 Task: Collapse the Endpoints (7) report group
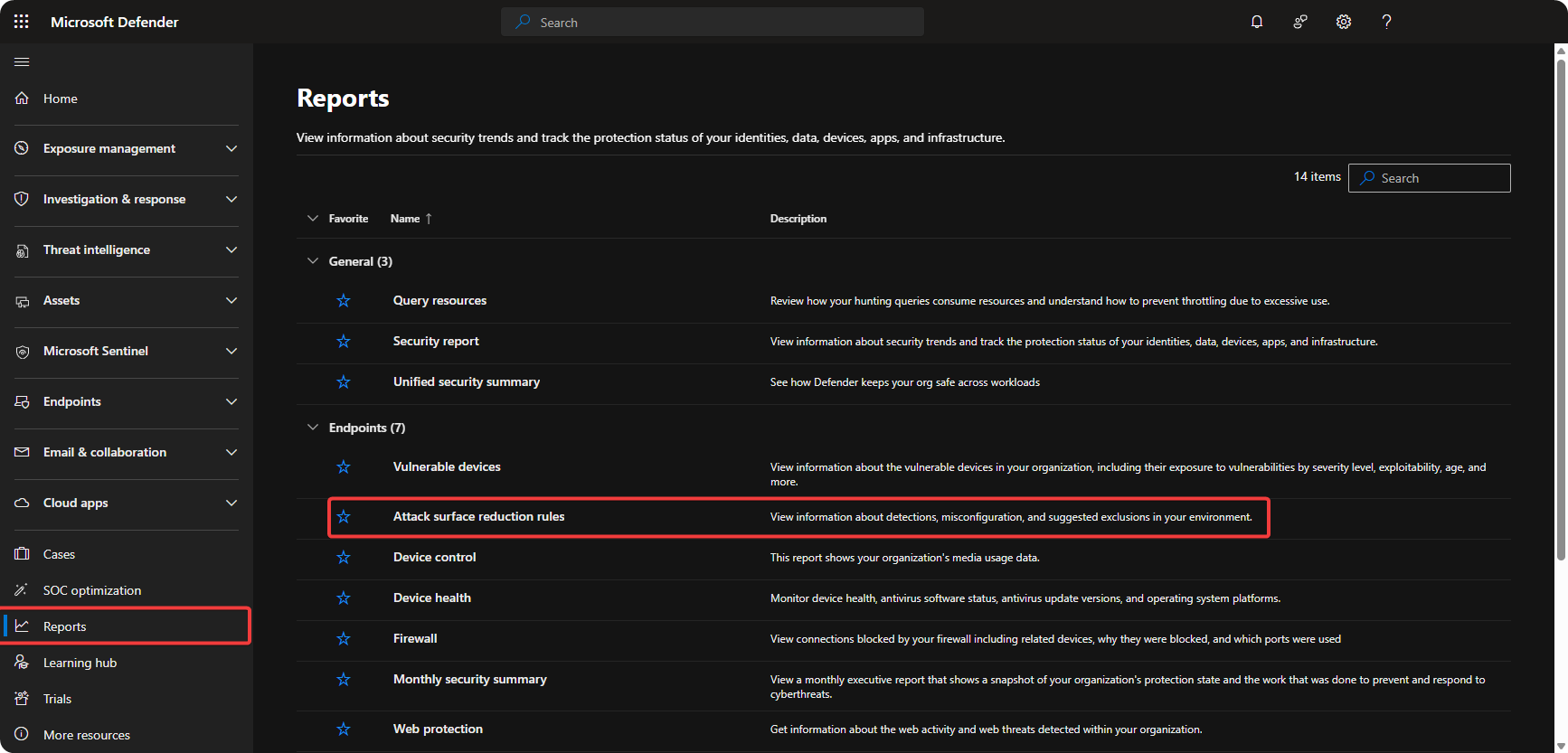pos(313,428)
